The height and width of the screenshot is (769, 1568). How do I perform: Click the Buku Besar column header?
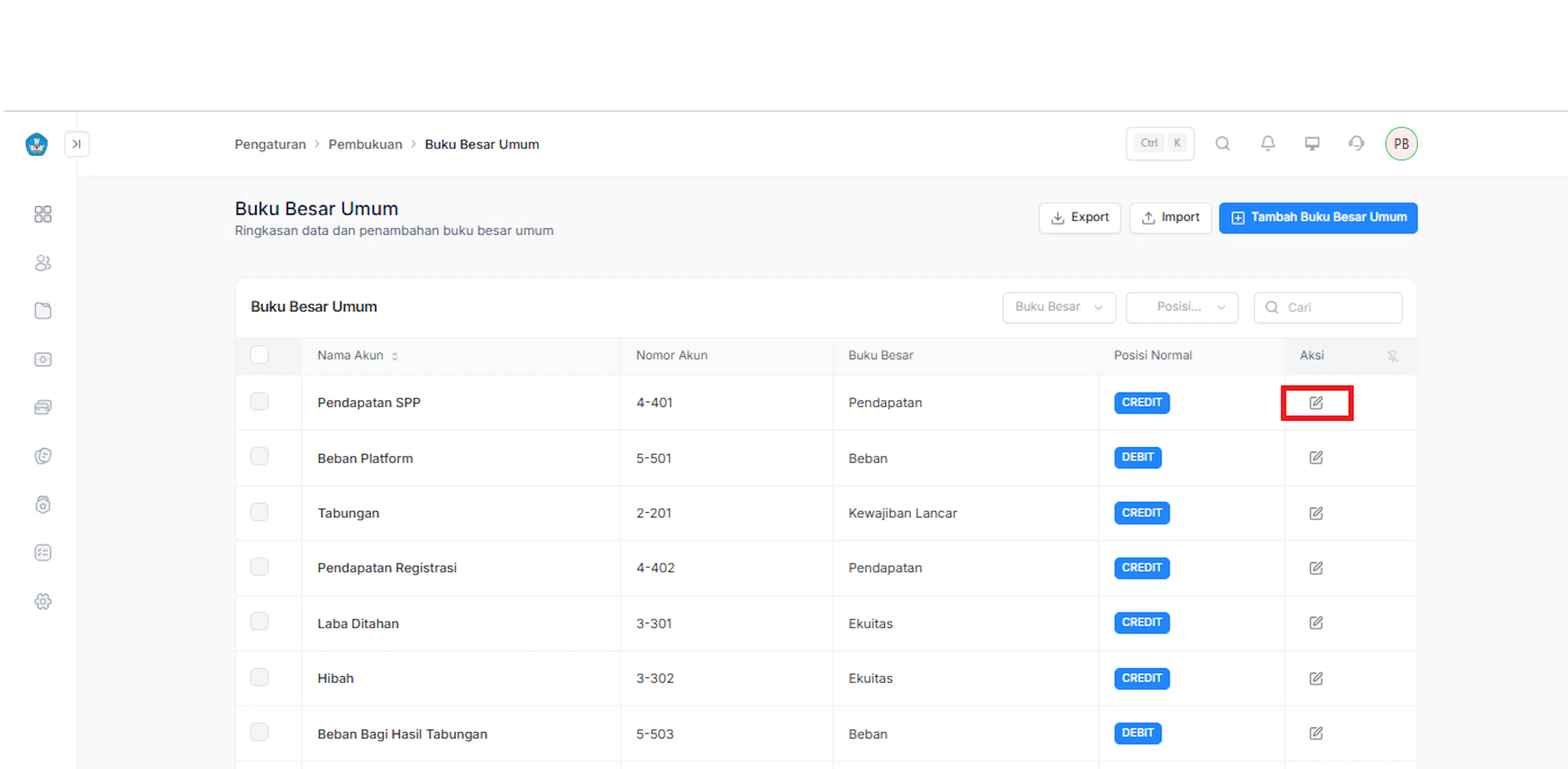pos(881,355)
